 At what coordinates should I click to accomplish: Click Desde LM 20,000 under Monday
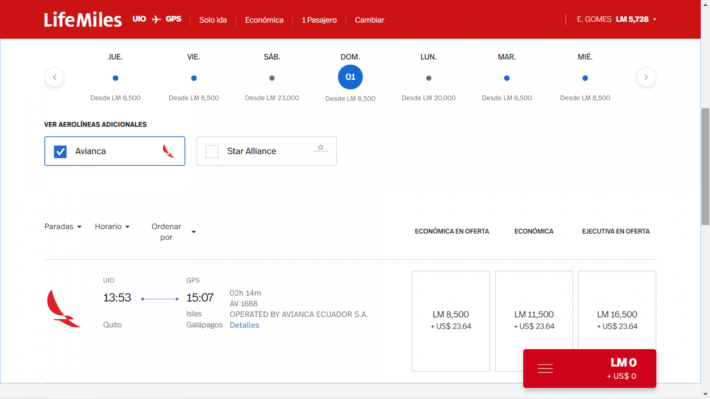click(428, 98)
